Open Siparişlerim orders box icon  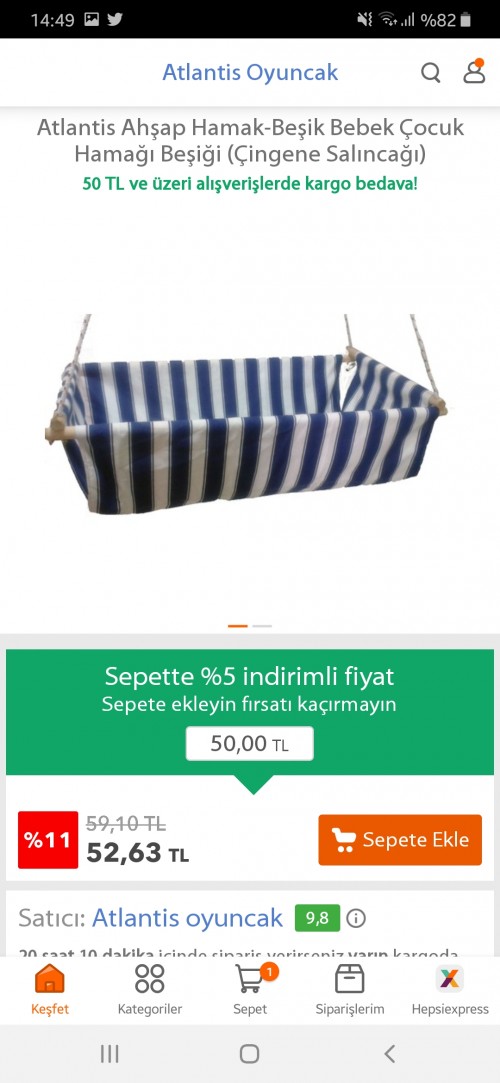click(349, 979)
